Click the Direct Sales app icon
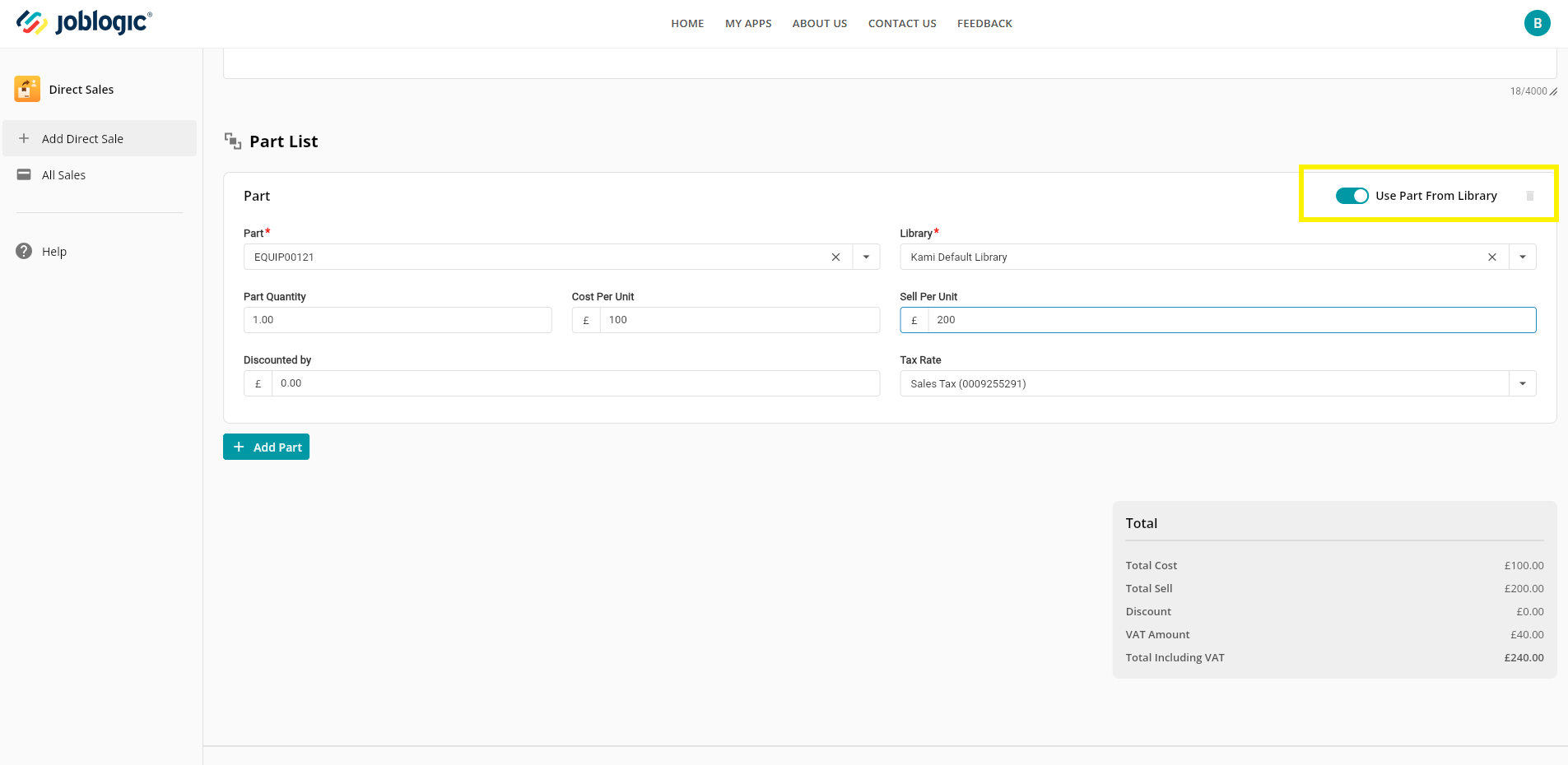The height and width of the screenshot is (765, 1568). coord(27,89)
